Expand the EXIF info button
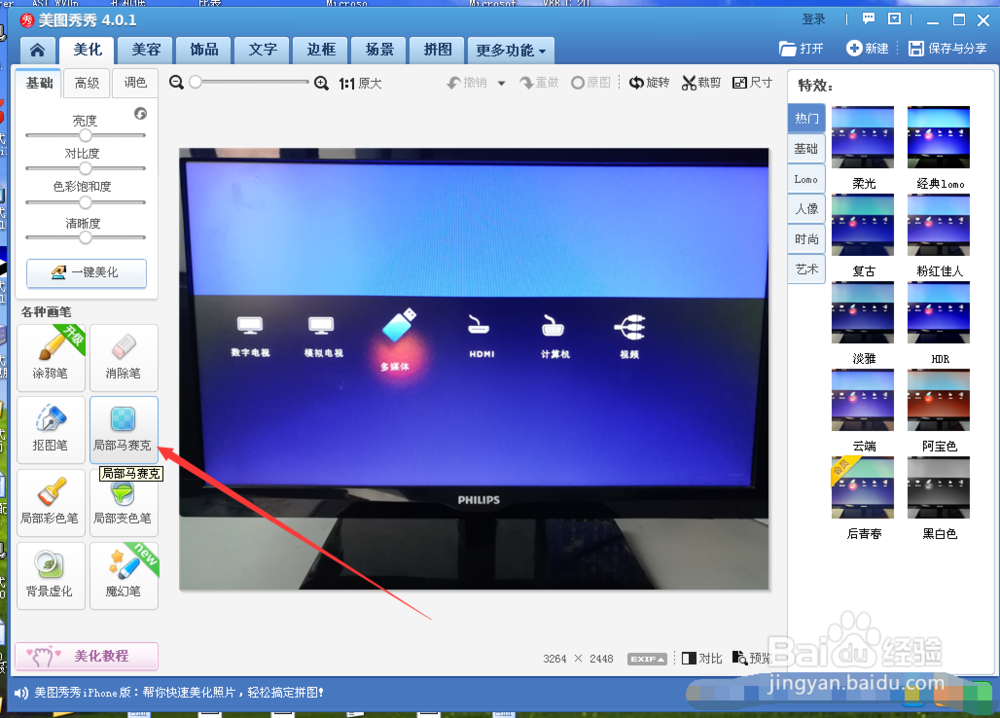The width and height of the screenshot is (1000, 718). point(647,659)
